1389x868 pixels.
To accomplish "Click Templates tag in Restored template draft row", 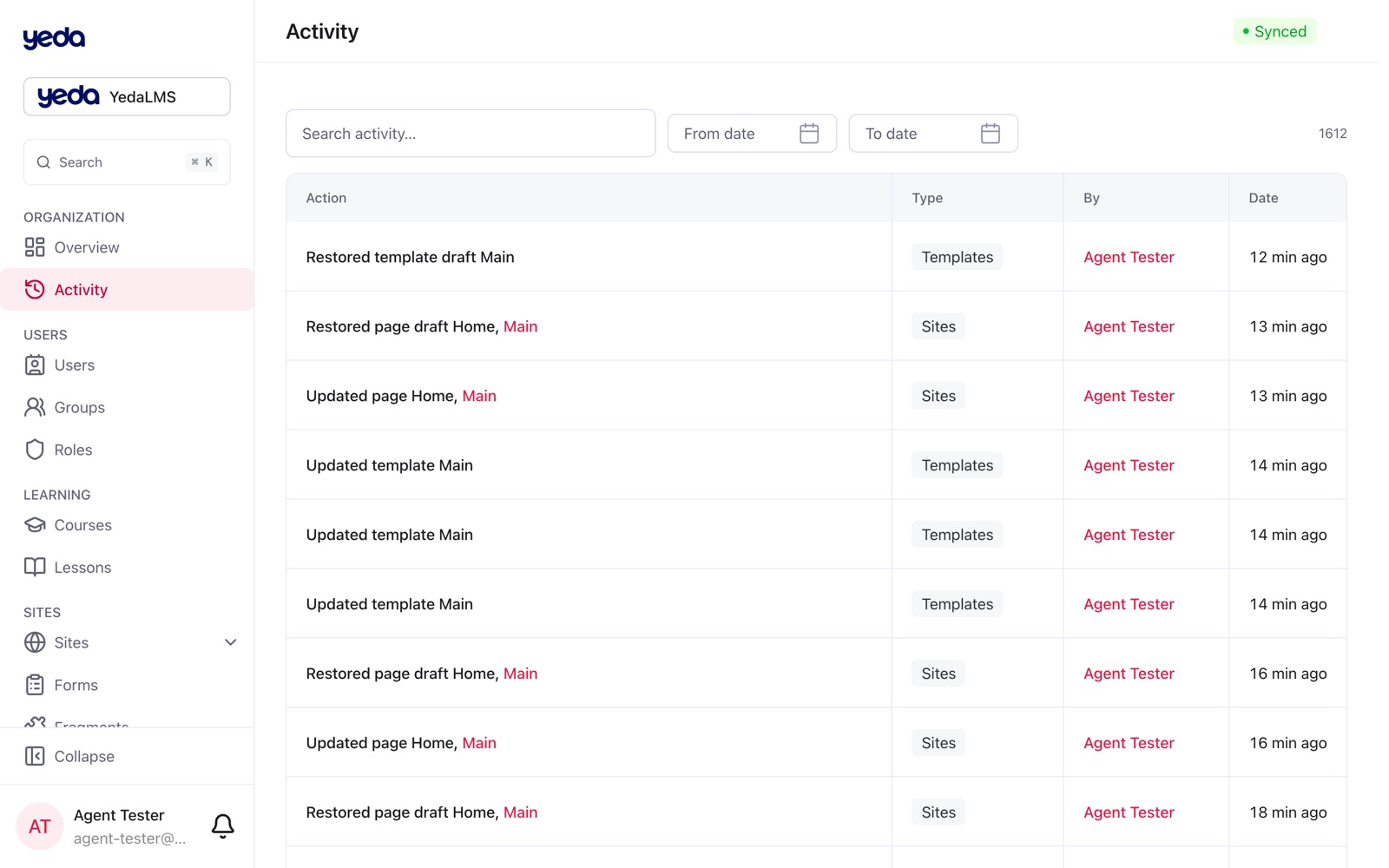I will pyautogui.click(x=957, y=257).
